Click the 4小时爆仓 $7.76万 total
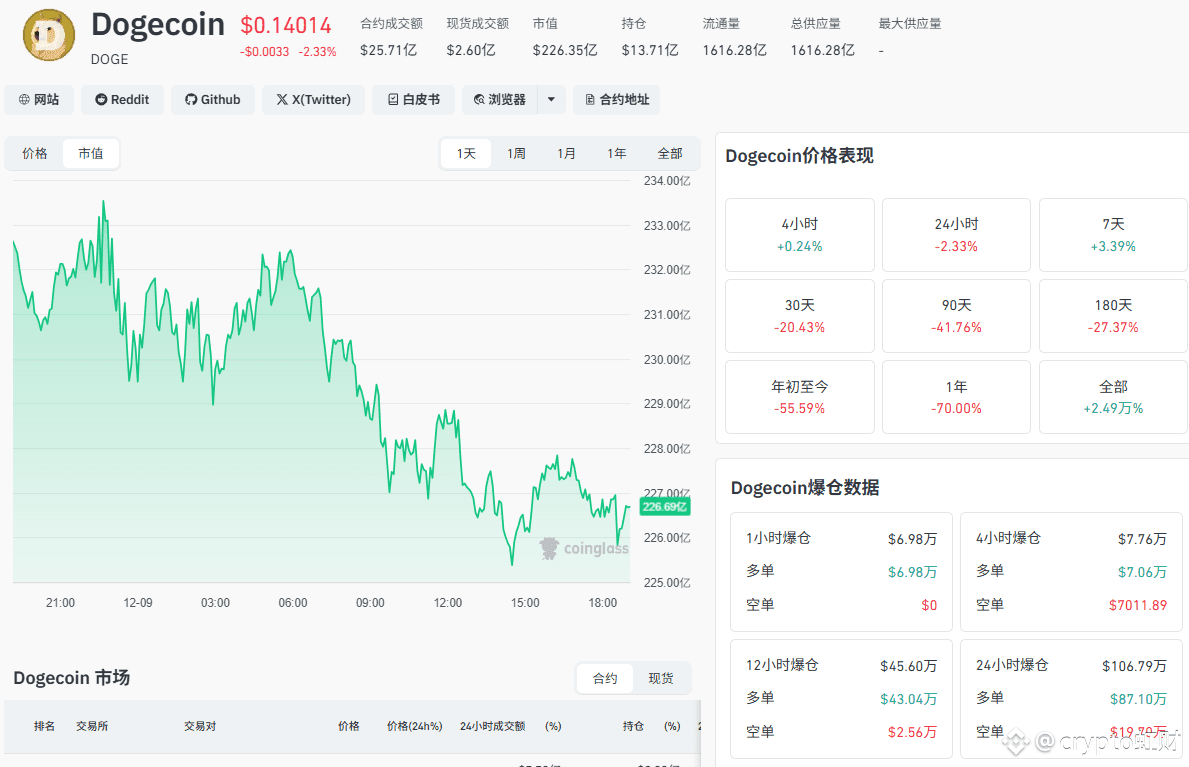Screen dimensions: 1189x767 pyautogui.click(x=1142, y=539)
